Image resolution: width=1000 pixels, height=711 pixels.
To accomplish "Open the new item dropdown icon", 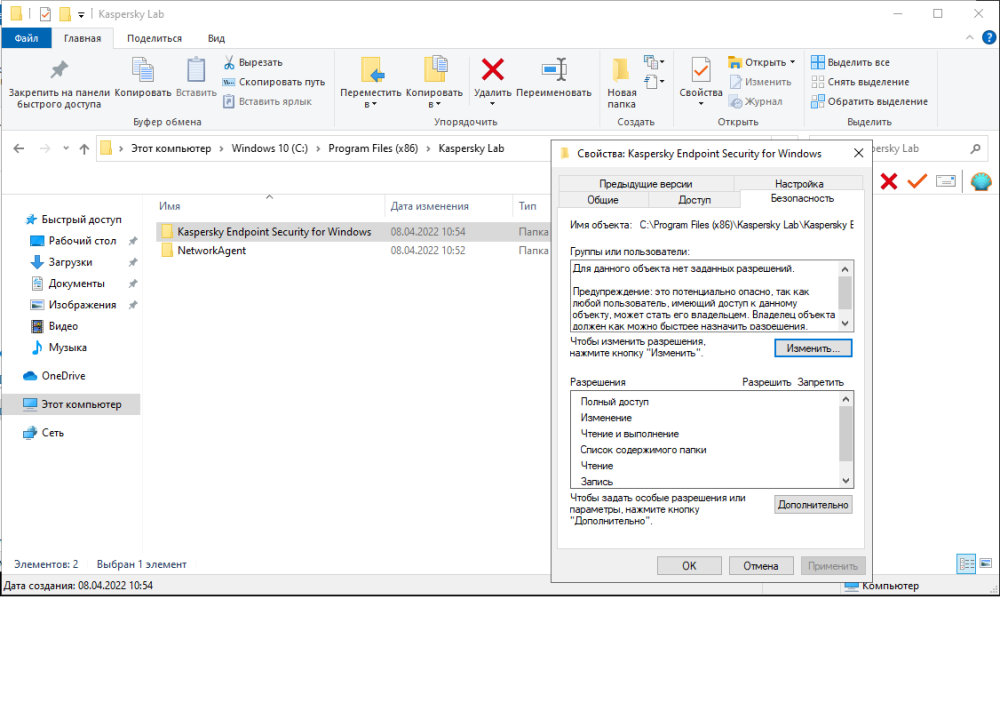I will point(654,62).
